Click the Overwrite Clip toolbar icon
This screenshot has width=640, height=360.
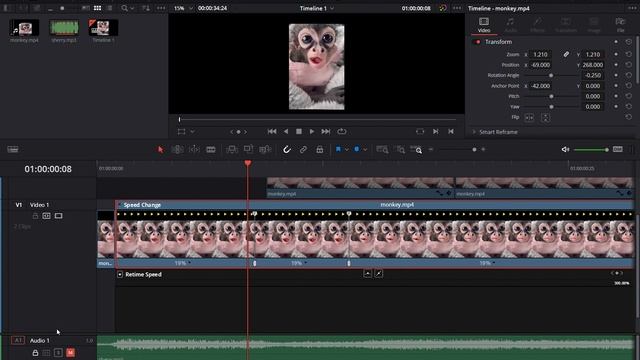click(x=248, y=150)
